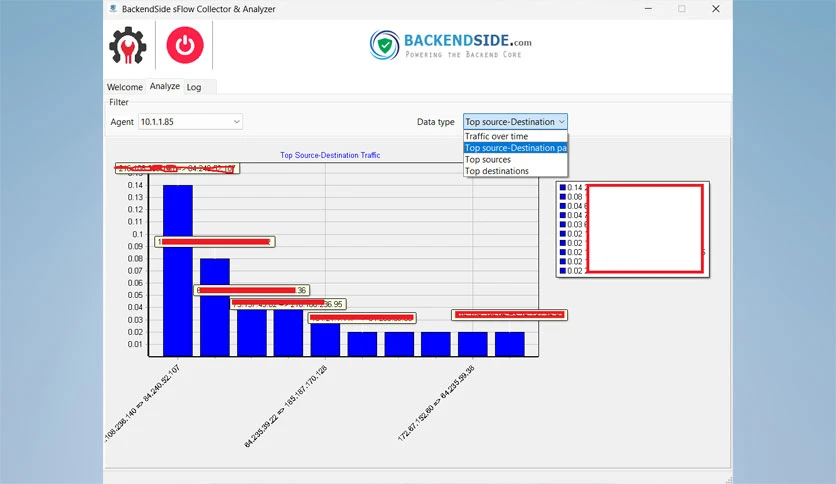This screenshot has height=484, width=836.
Task: Click the 0.1 y-axis value
Action: (138, 234)
